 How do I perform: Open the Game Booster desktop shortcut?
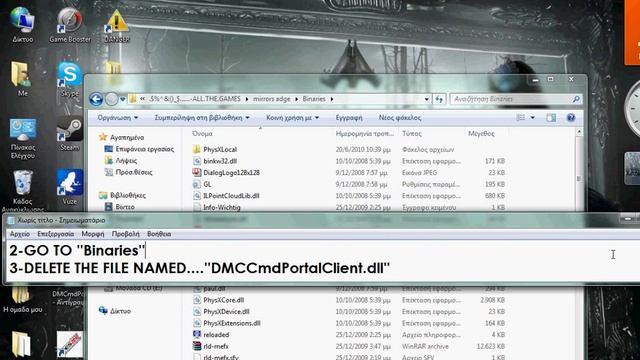[x=70, y=24]
